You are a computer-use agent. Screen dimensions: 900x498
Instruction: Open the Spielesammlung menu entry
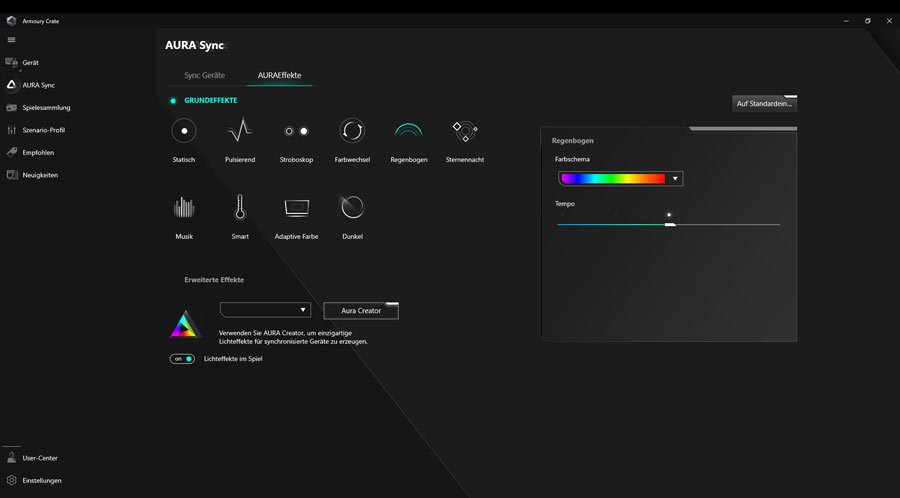point(46,108)
